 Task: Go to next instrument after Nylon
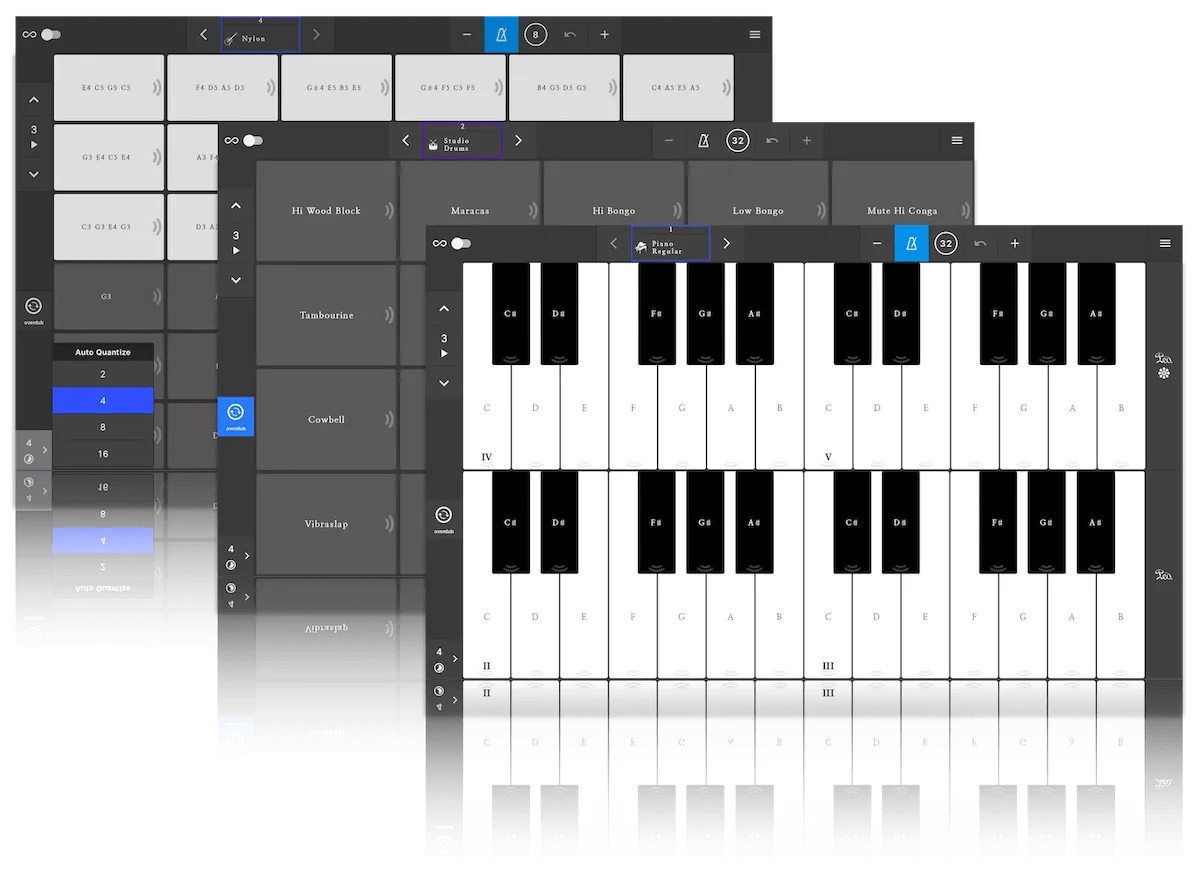pos(316,35)
